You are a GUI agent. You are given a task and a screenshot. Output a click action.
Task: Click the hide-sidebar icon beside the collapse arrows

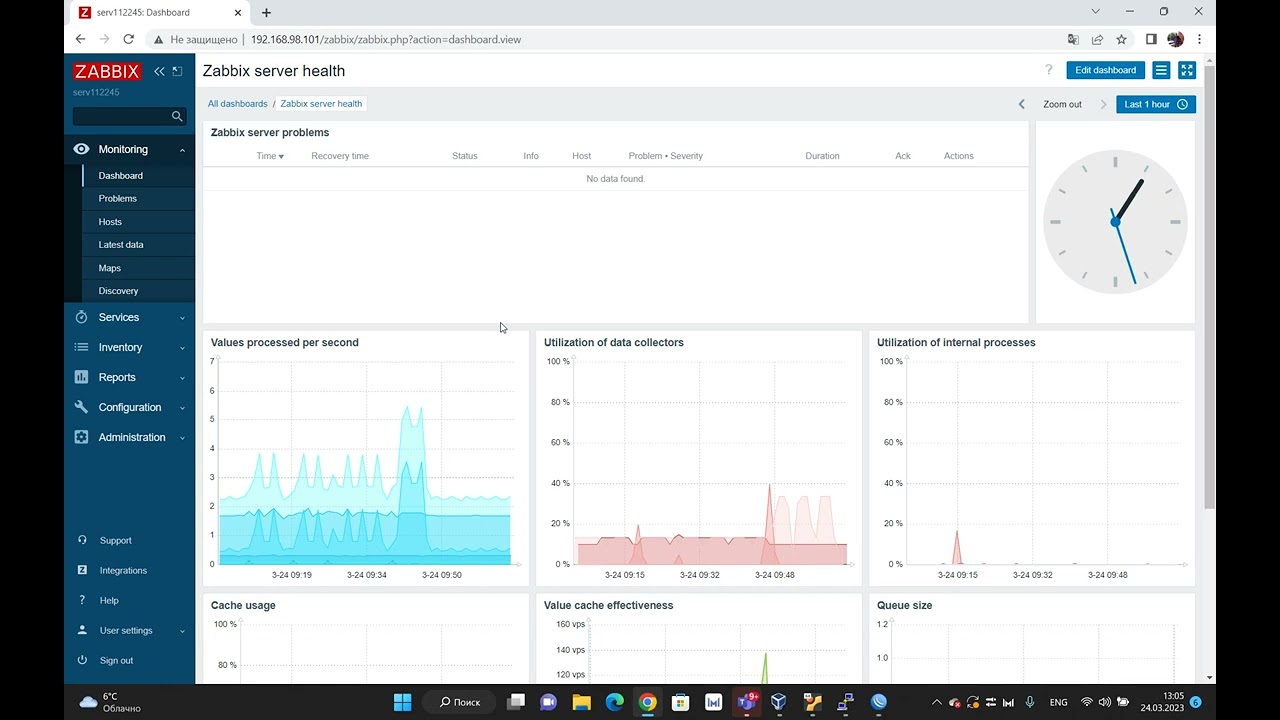coord(177,71)
